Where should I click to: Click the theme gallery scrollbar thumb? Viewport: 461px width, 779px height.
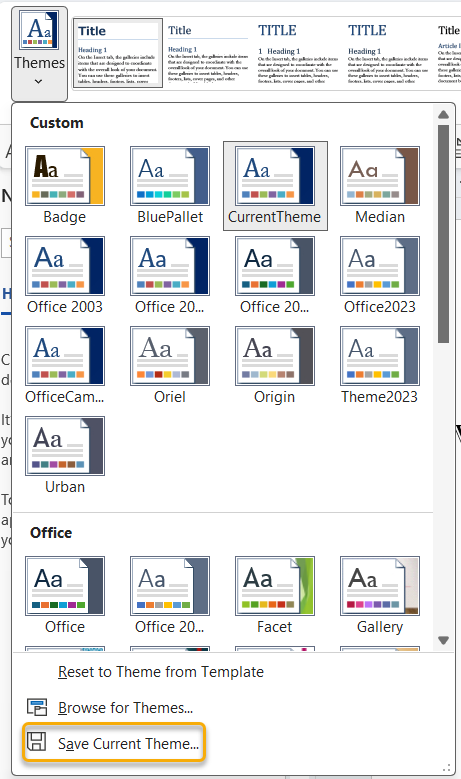click(x=444, y=234)
